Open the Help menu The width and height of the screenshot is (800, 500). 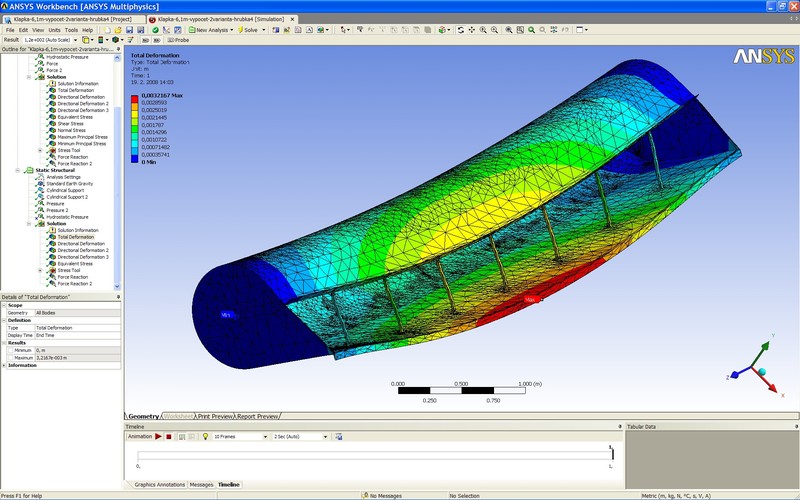pos(88,30)
